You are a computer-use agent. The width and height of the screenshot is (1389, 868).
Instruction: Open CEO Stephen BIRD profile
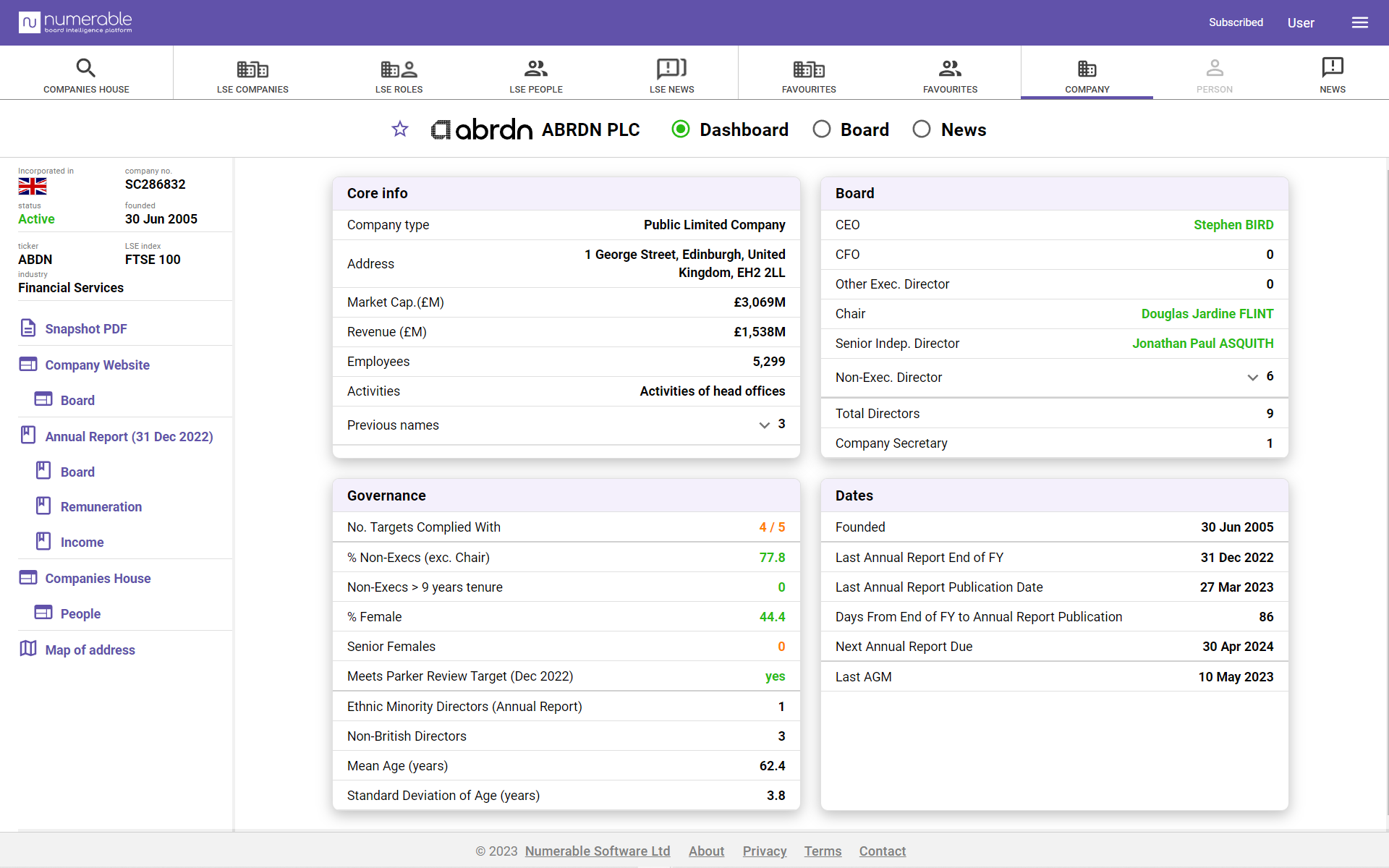pyautogui.click(x=1233, y=225)
